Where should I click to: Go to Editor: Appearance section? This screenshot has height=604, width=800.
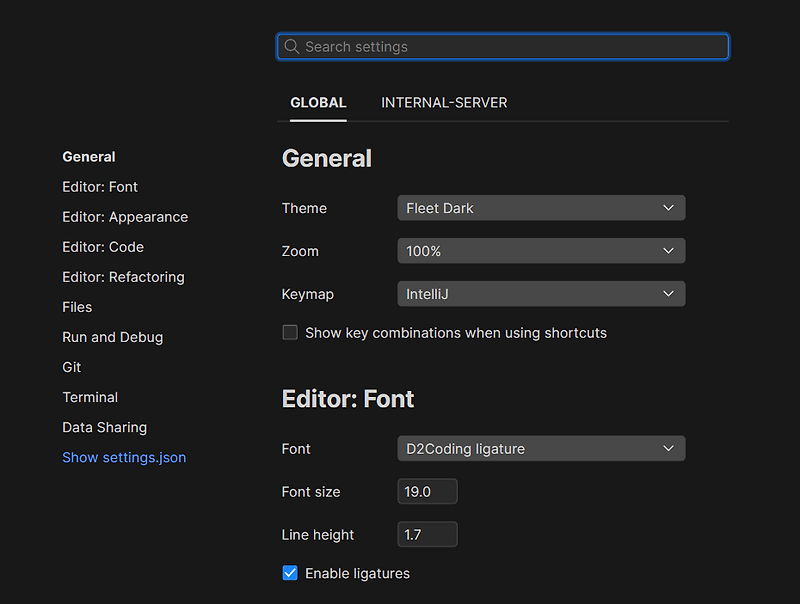(125, 217)
